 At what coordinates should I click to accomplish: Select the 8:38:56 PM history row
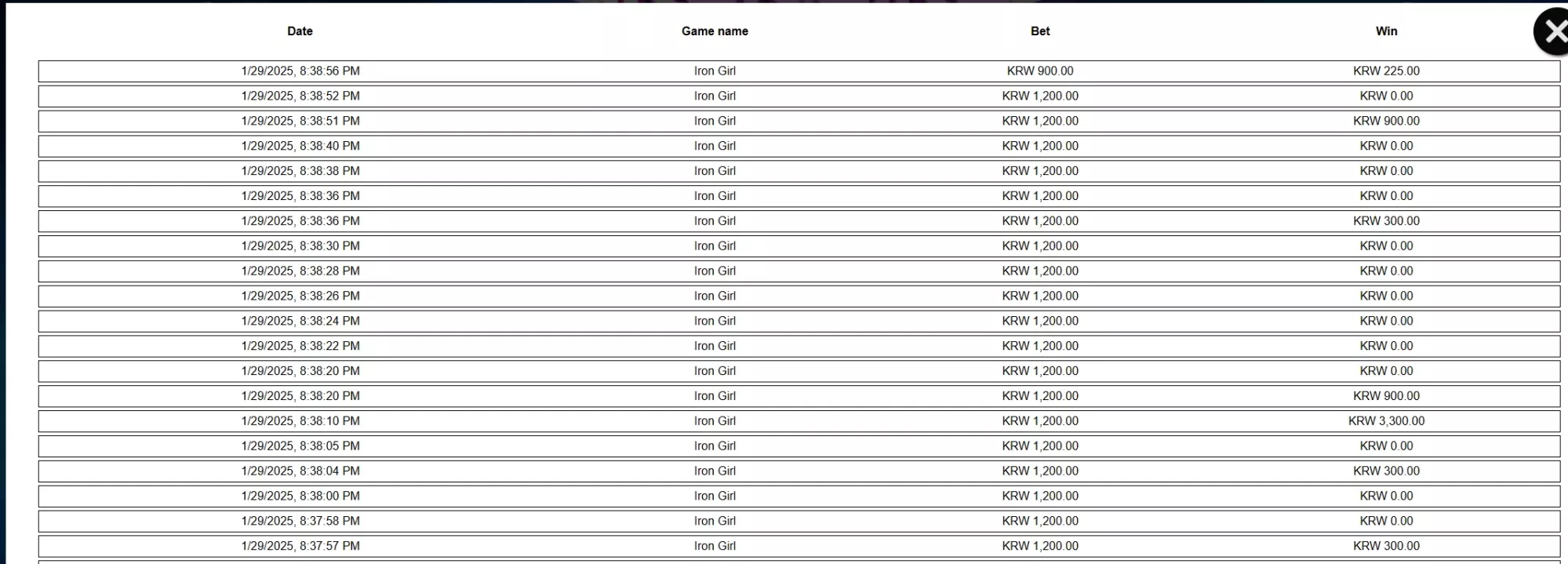pyautogui.click(x=799, y=71)
